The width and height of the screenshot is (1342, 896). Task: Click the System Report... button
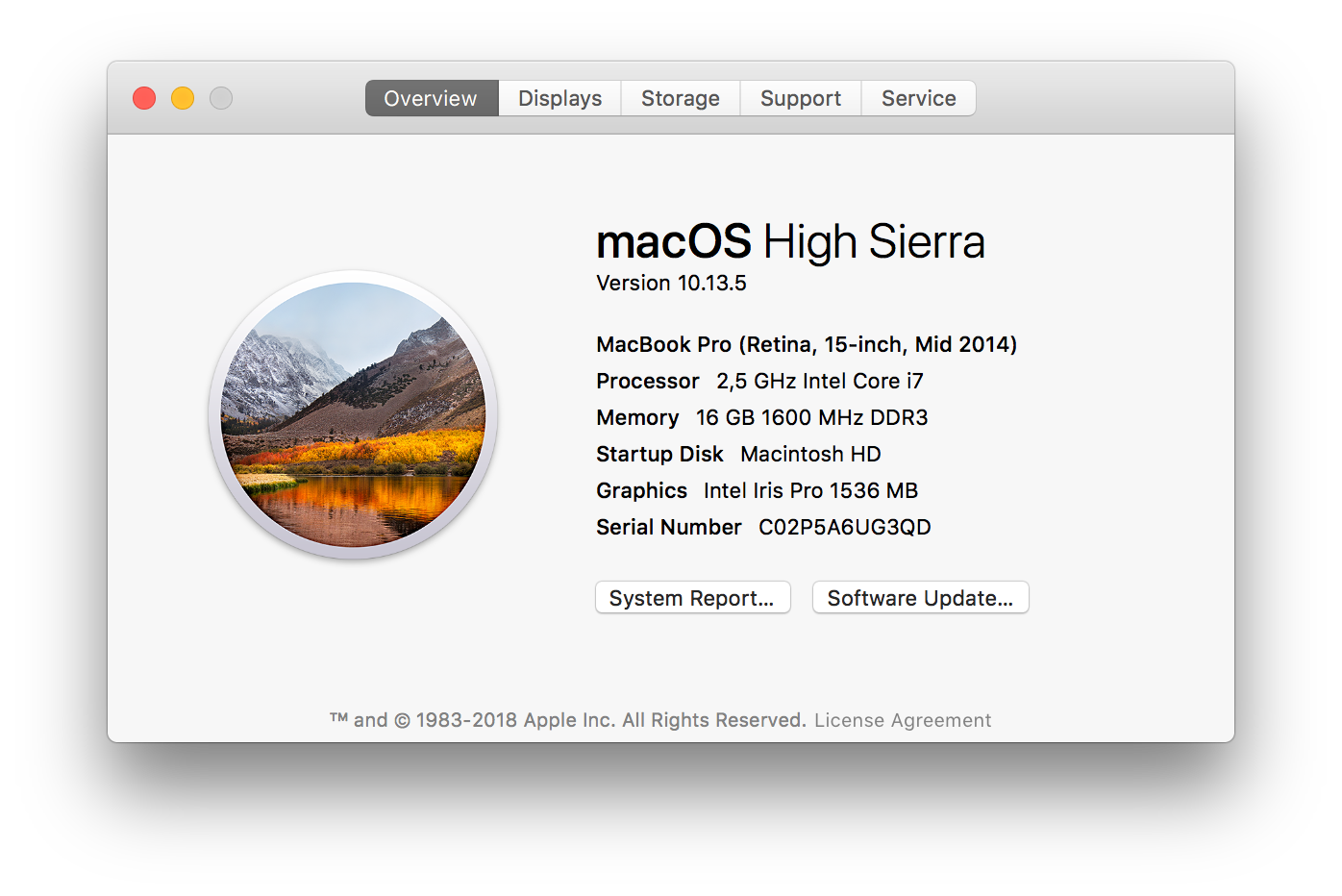click(x=693, y=597)
